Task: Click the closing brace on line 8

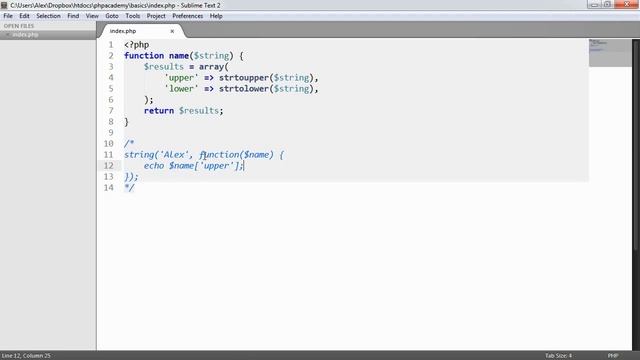Action: pyautogui.click(x=127, y=122)
